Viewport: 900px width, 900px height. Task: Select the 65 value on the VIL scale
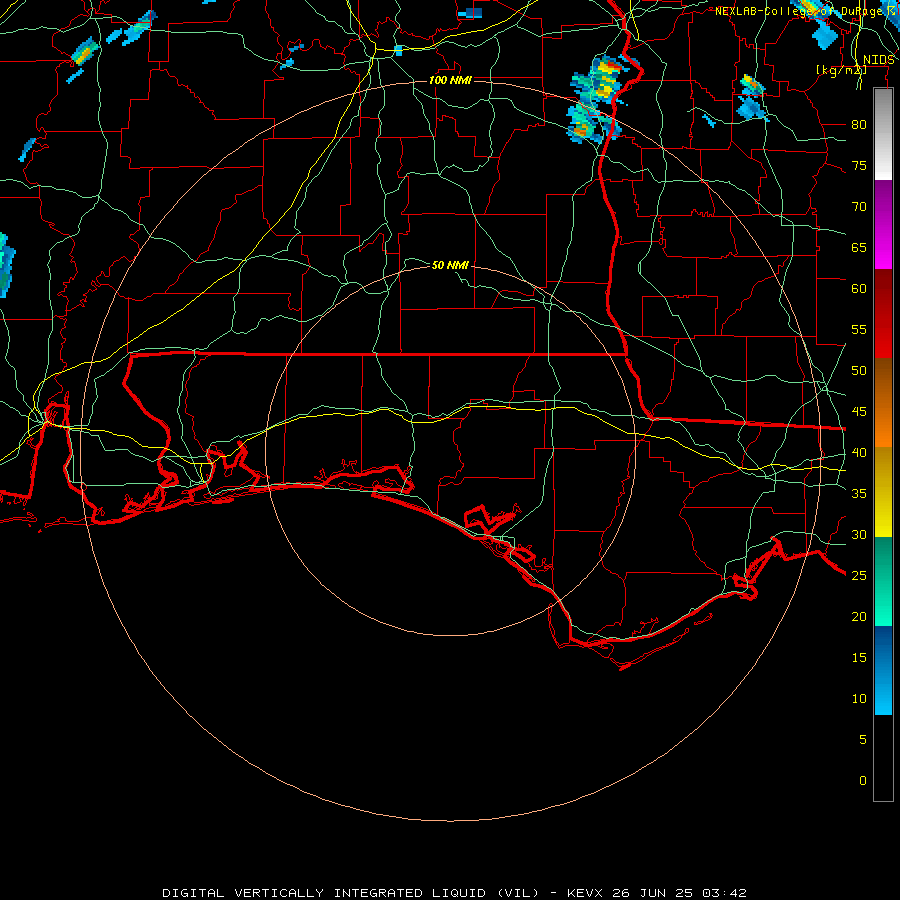point(859,247)
